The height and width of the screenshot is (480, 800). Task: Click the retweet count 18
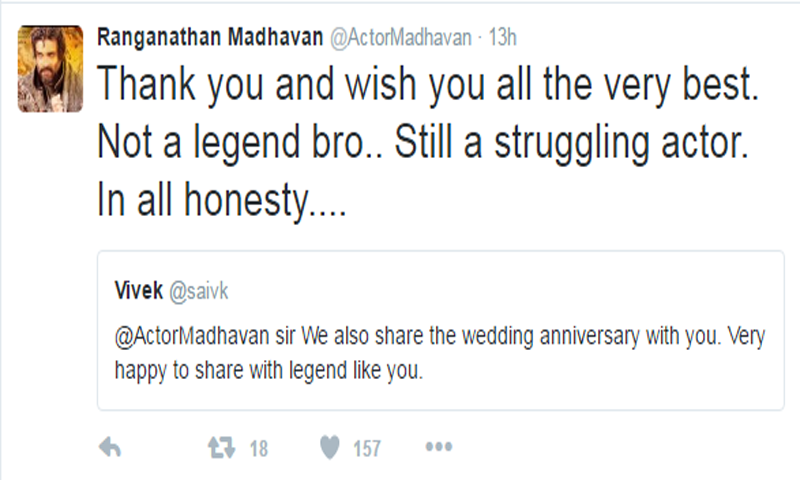tap(258, 449)
